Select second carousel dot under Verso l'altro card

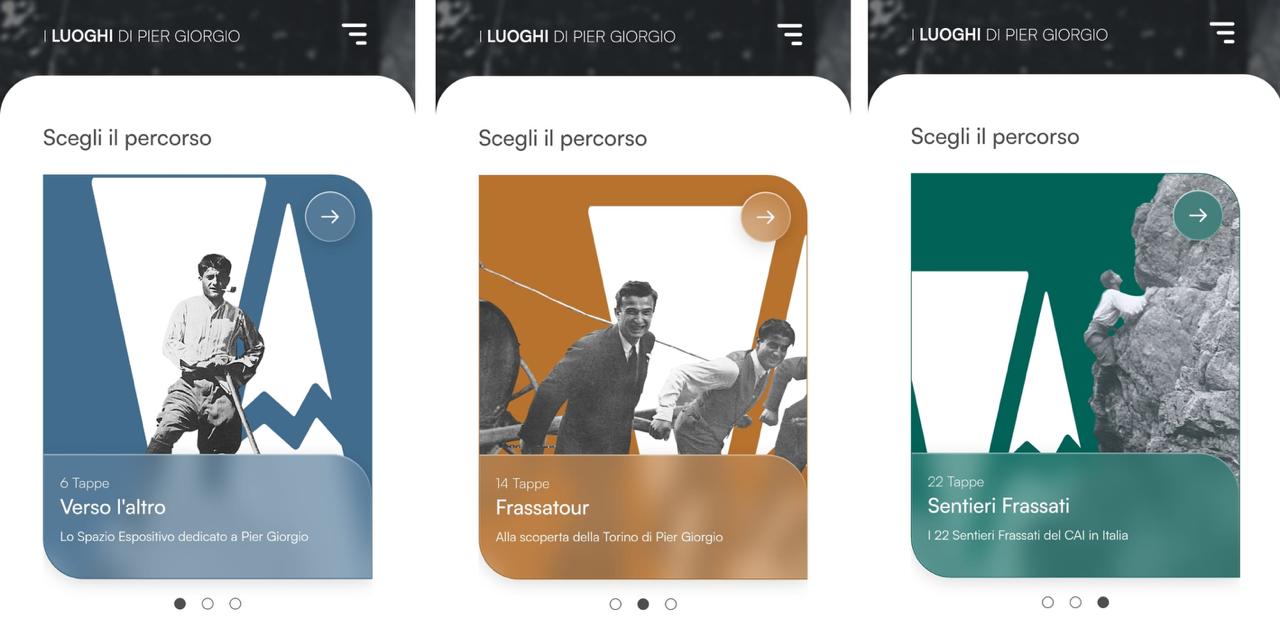[208, 604]
